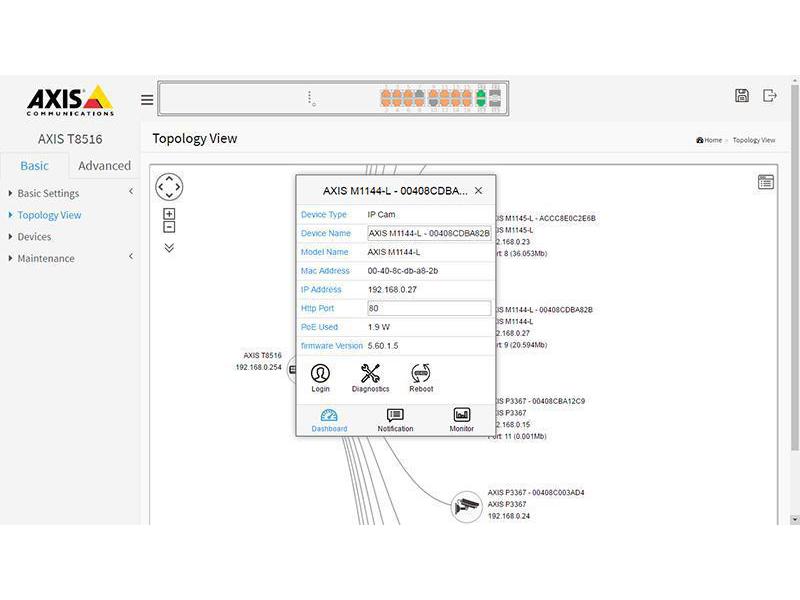Click the pan navigation control
The image size is (800, 600).
[169, 186]
